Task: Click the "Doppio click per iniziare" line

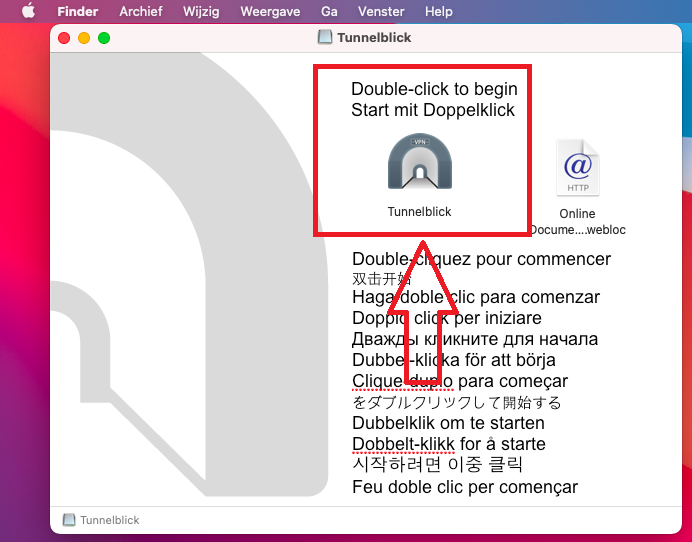Action: 447,318
